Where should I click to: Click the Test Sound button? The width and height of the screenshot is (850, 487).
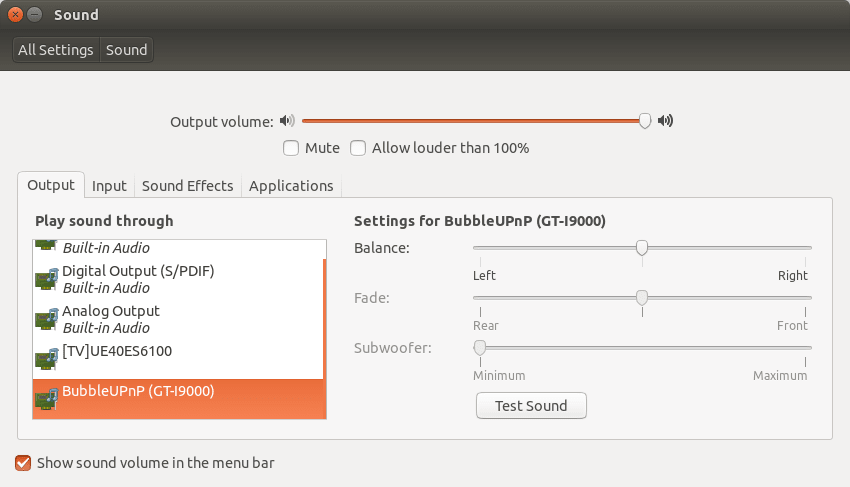click(x=531, y=406)
